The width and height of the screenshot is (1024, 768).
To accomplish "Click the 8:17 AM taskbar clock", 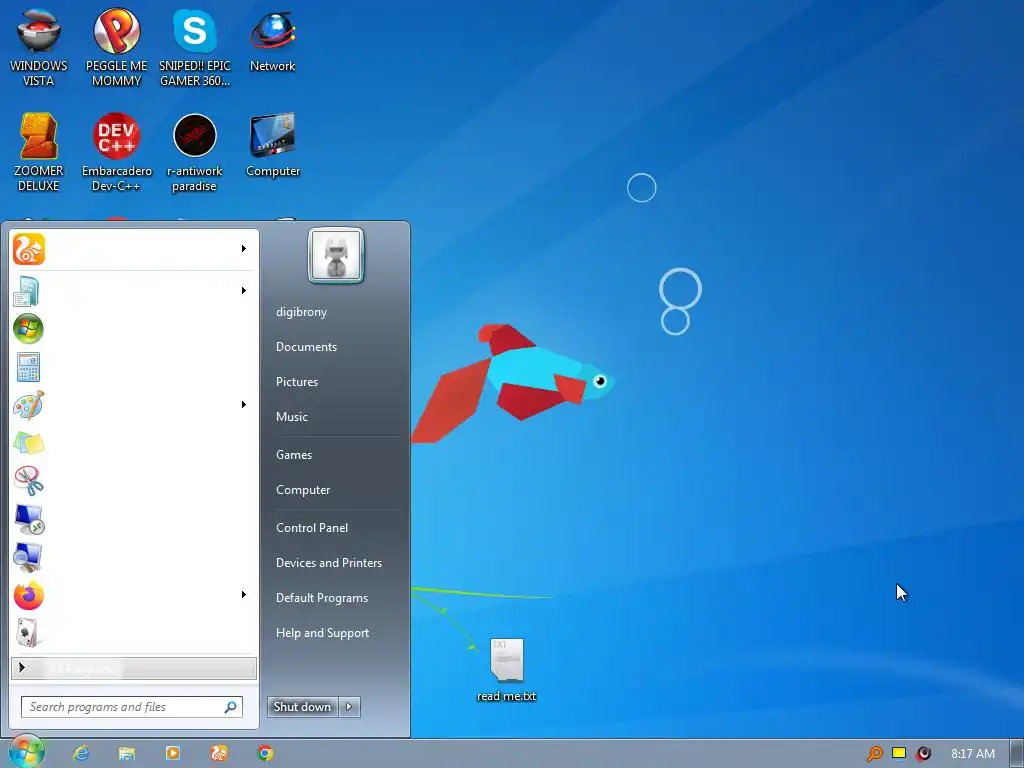I will click(x=972, y=754).
